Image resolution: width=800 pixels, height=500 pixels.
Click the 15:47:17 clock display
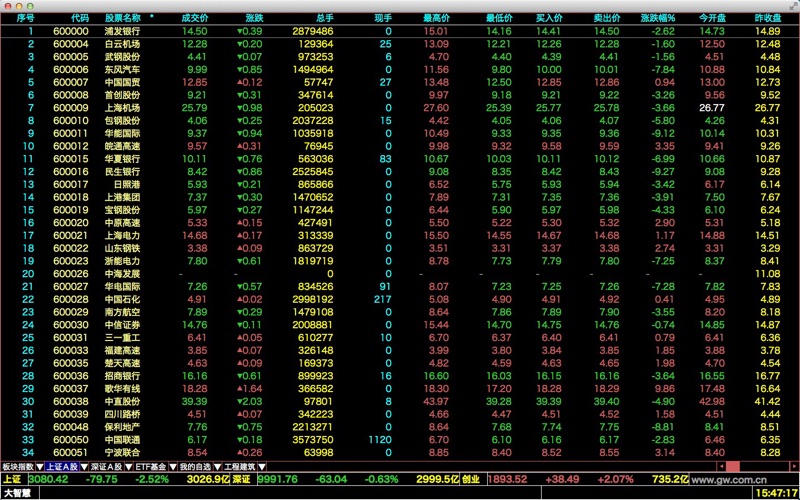point(777,494)
